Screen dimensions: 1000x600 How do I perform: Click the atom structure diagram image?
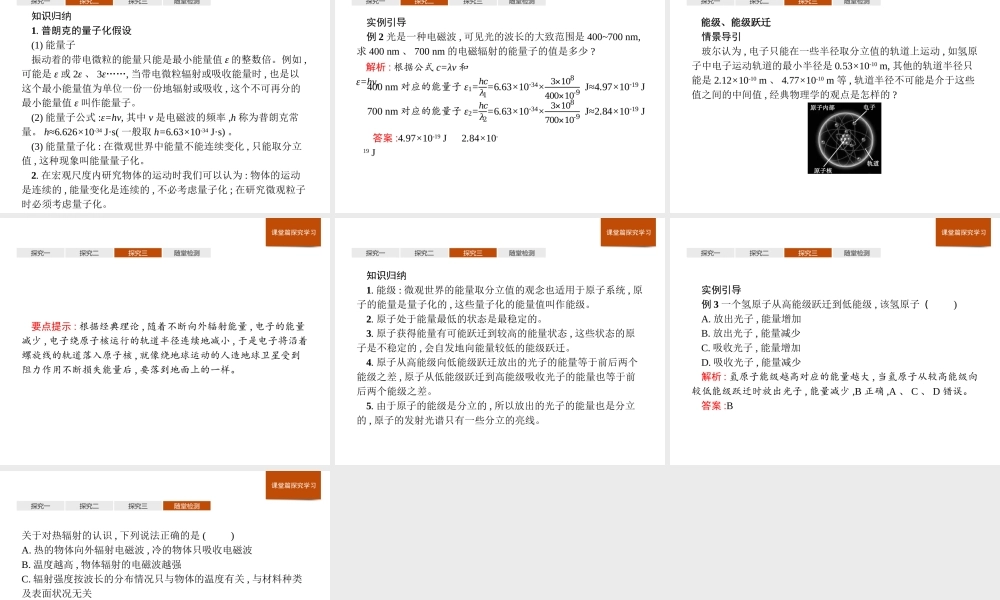(x=844, y=138)
